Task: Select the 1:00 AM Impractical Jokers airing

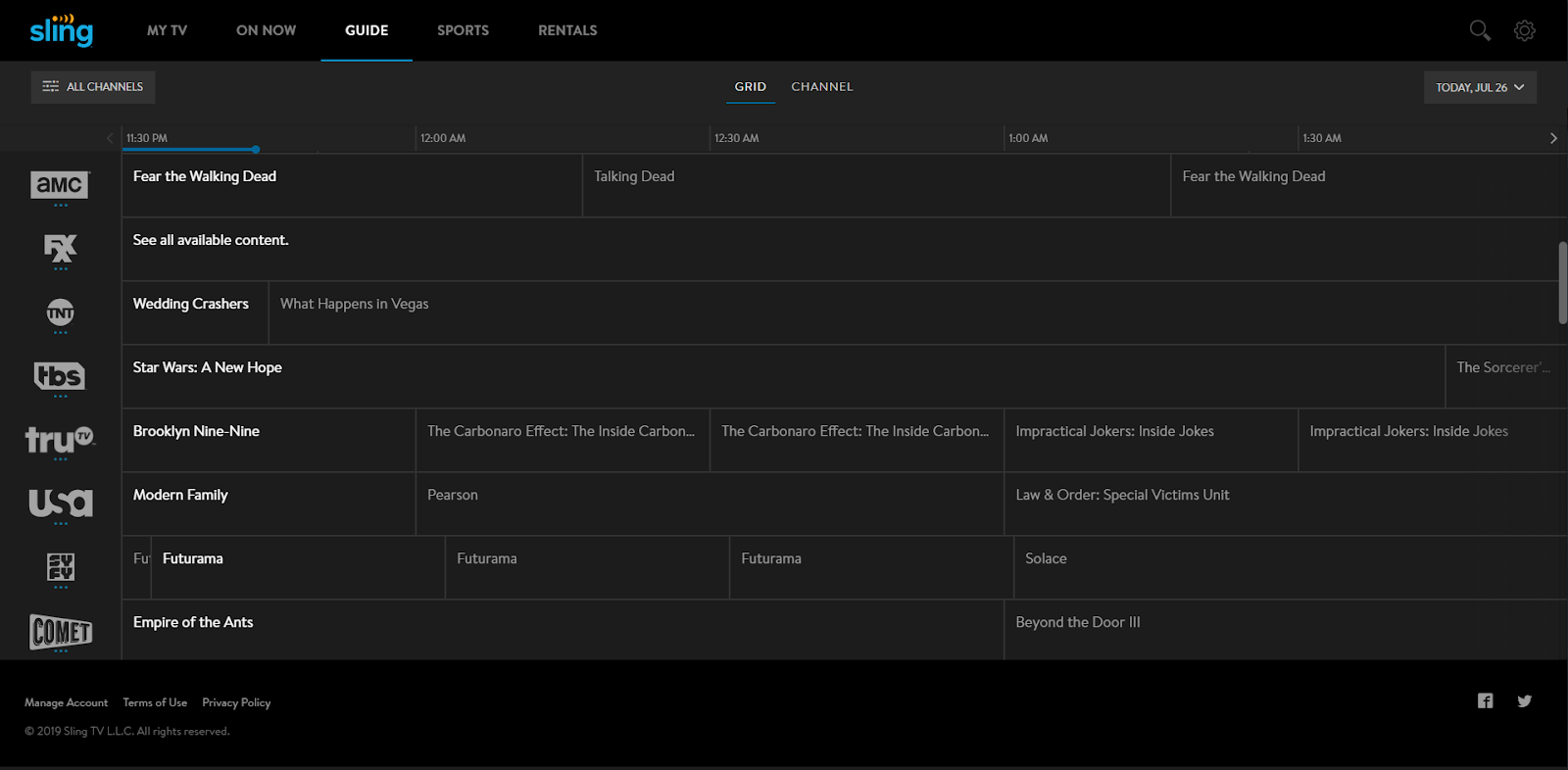Action: (1151, 440)
